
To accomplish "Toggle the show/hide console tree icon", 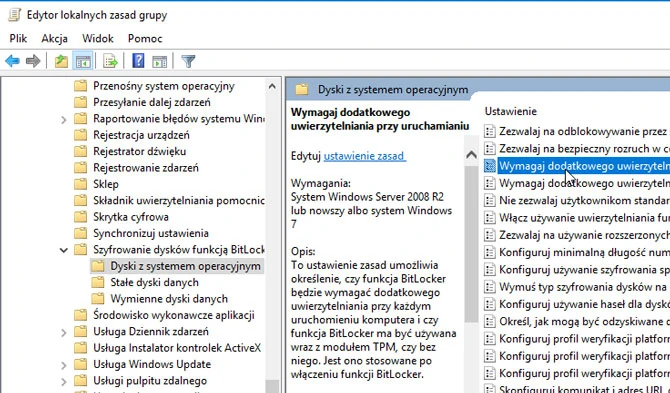I will pos(83,61).
